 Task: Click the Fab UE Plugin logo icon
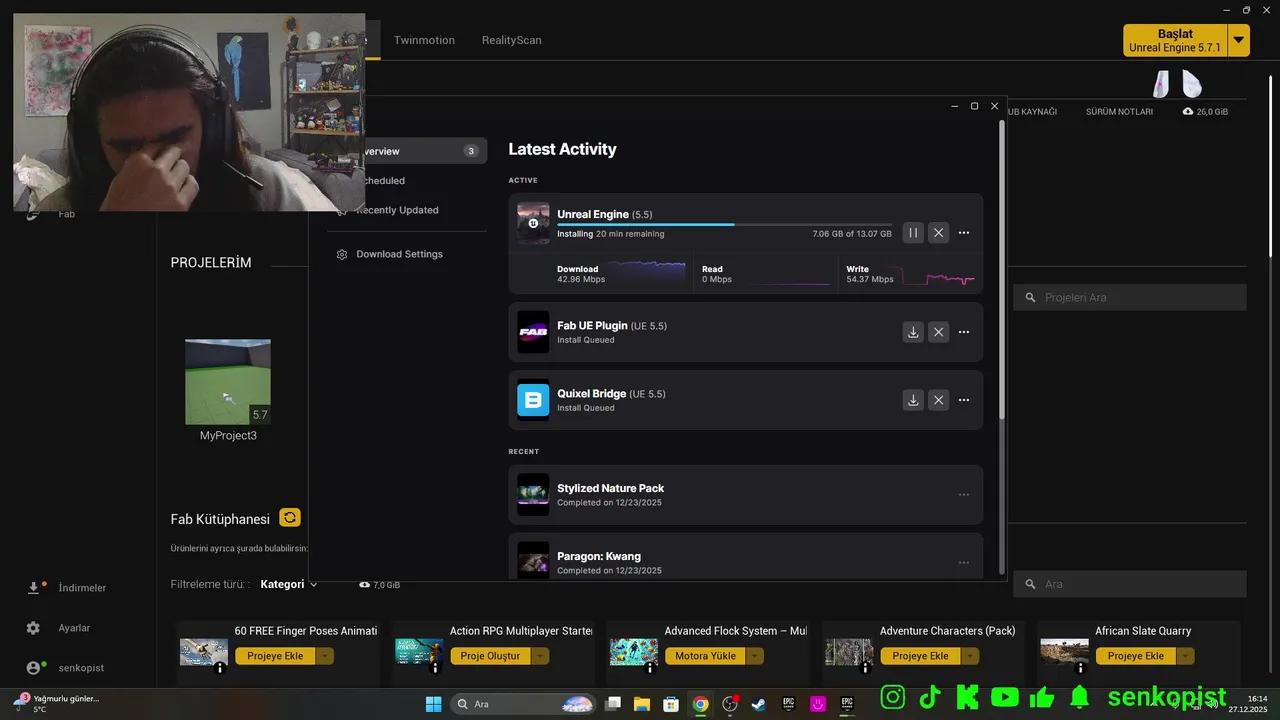point(533,332)
